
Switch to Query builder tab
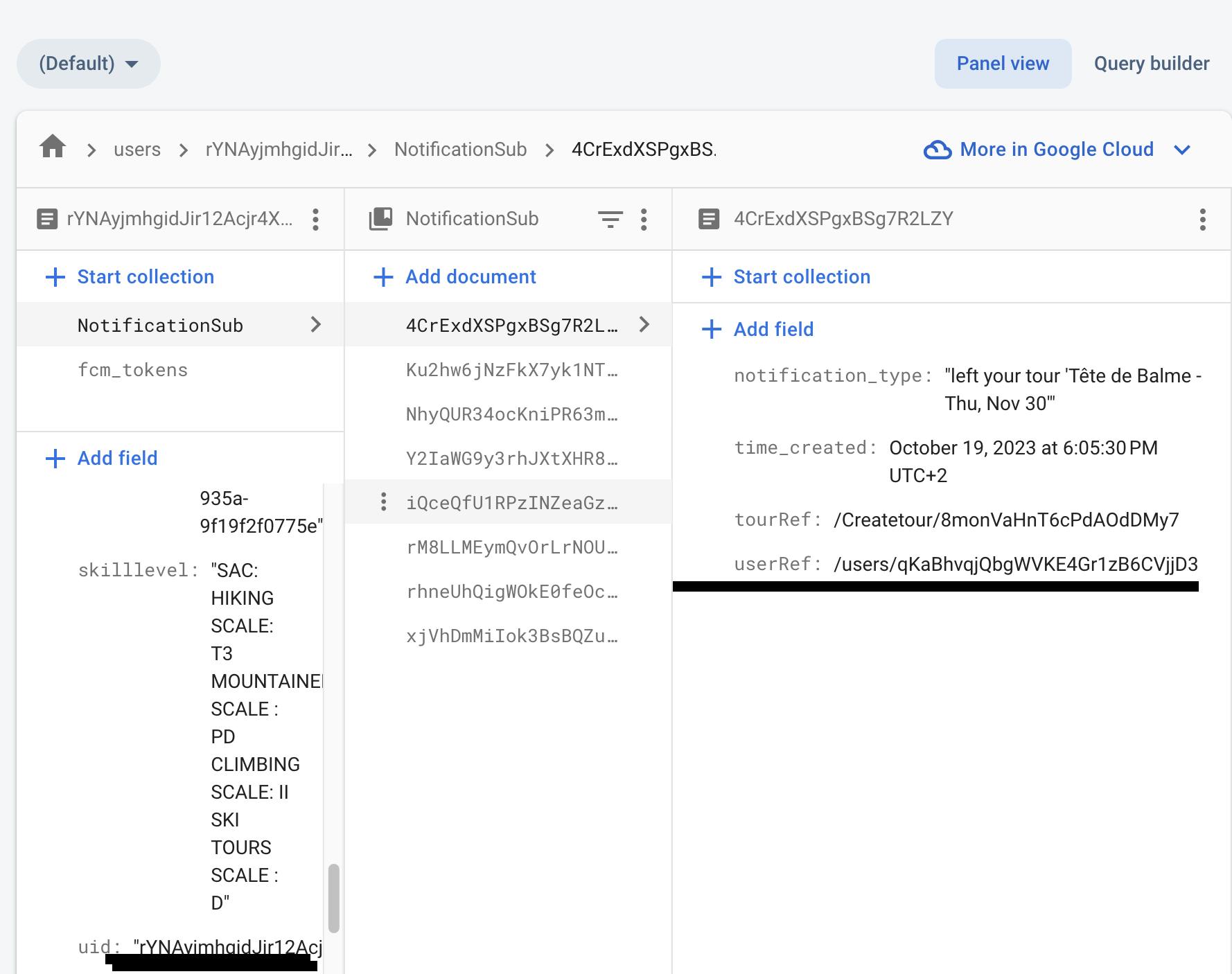pyautogui.click(x=1151, y=64)
